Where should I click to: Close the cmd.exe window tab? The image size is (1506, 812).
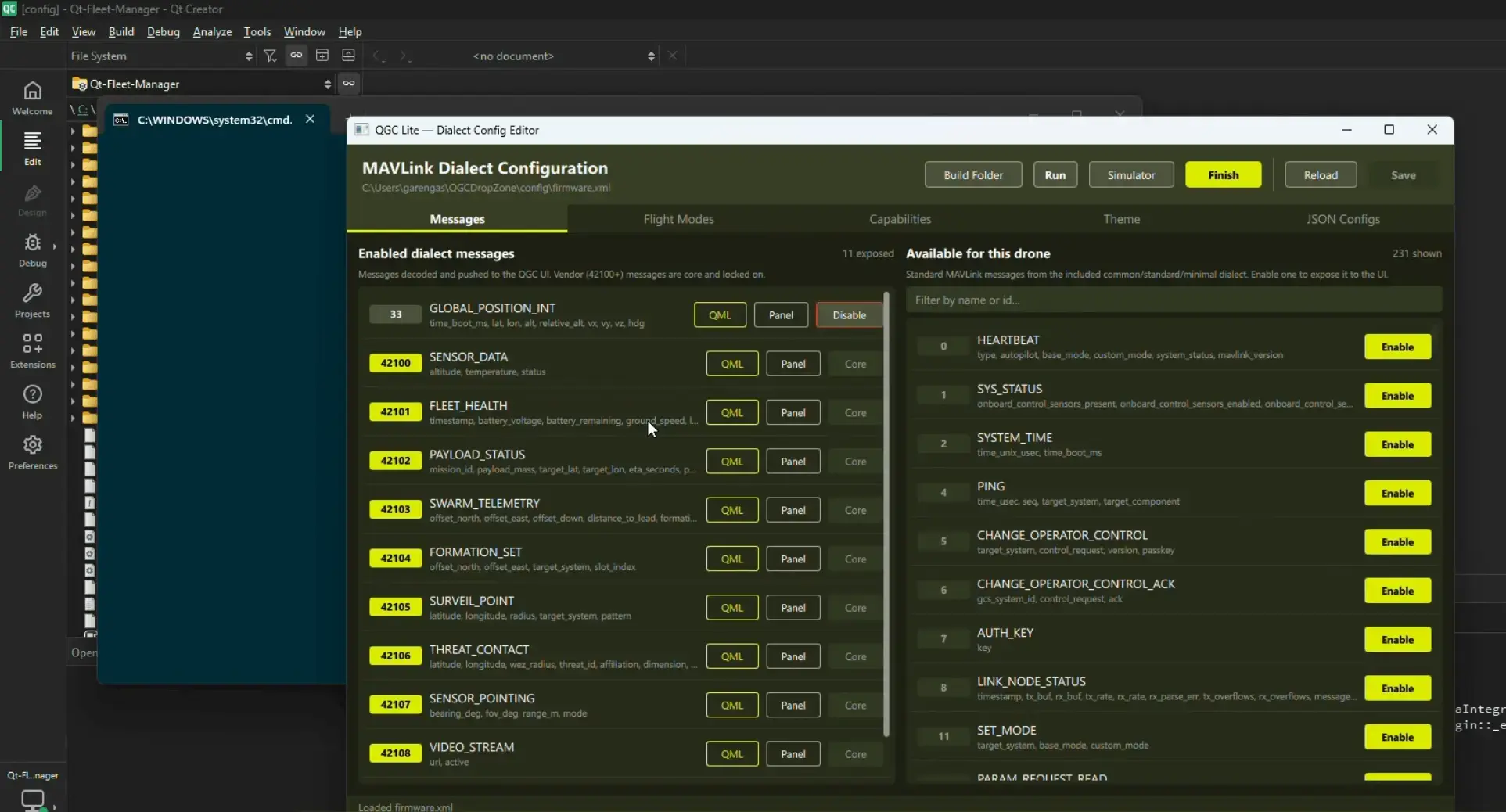click(x=310, y=119)
